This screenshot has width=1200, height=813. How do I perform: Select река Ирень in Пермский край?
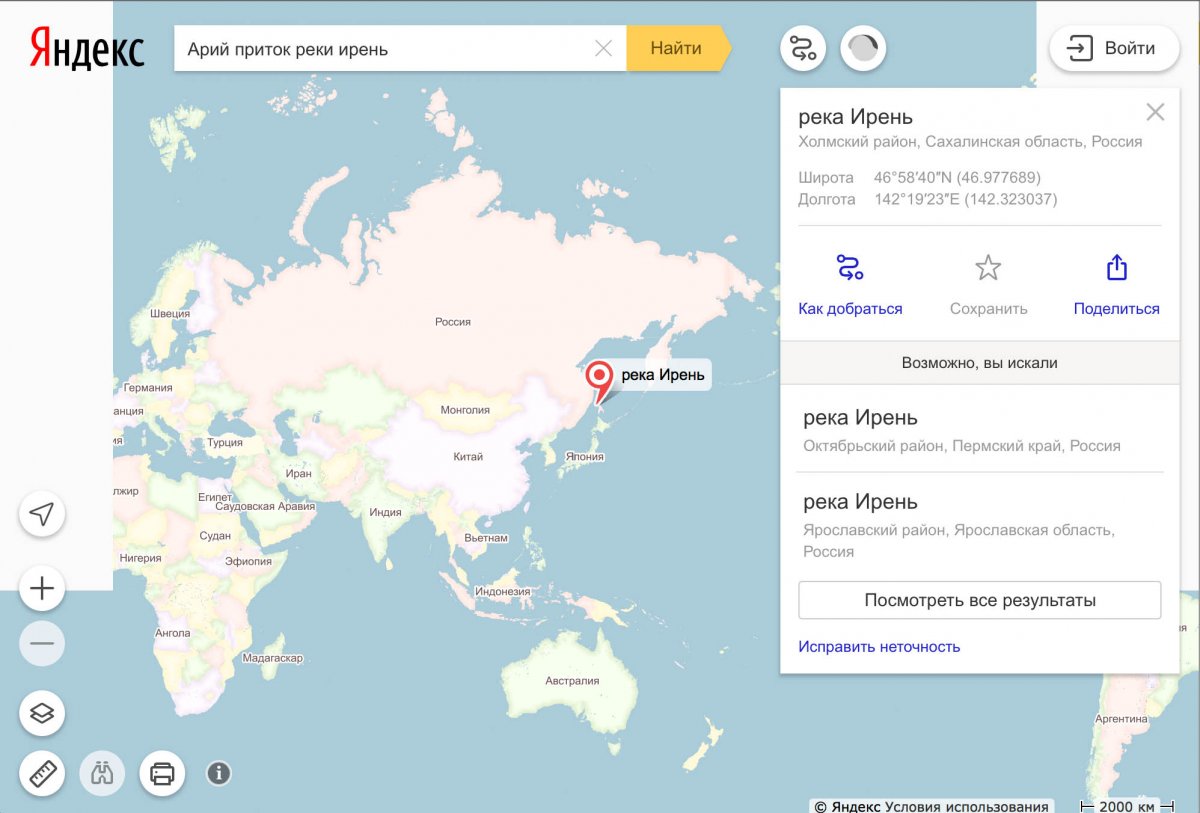point(980,430)
